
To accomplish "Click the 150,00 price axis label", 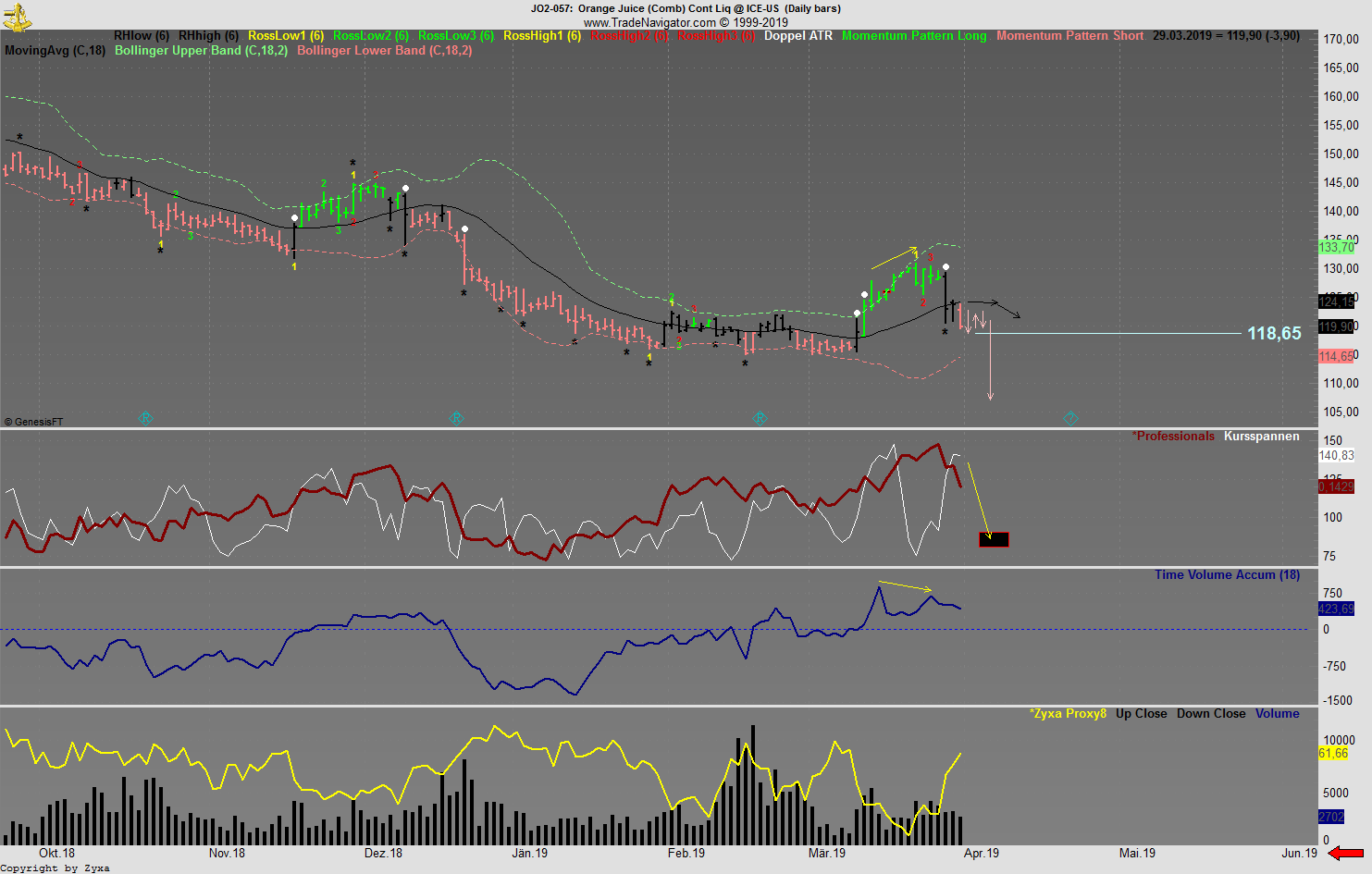I will (1341, 154).
